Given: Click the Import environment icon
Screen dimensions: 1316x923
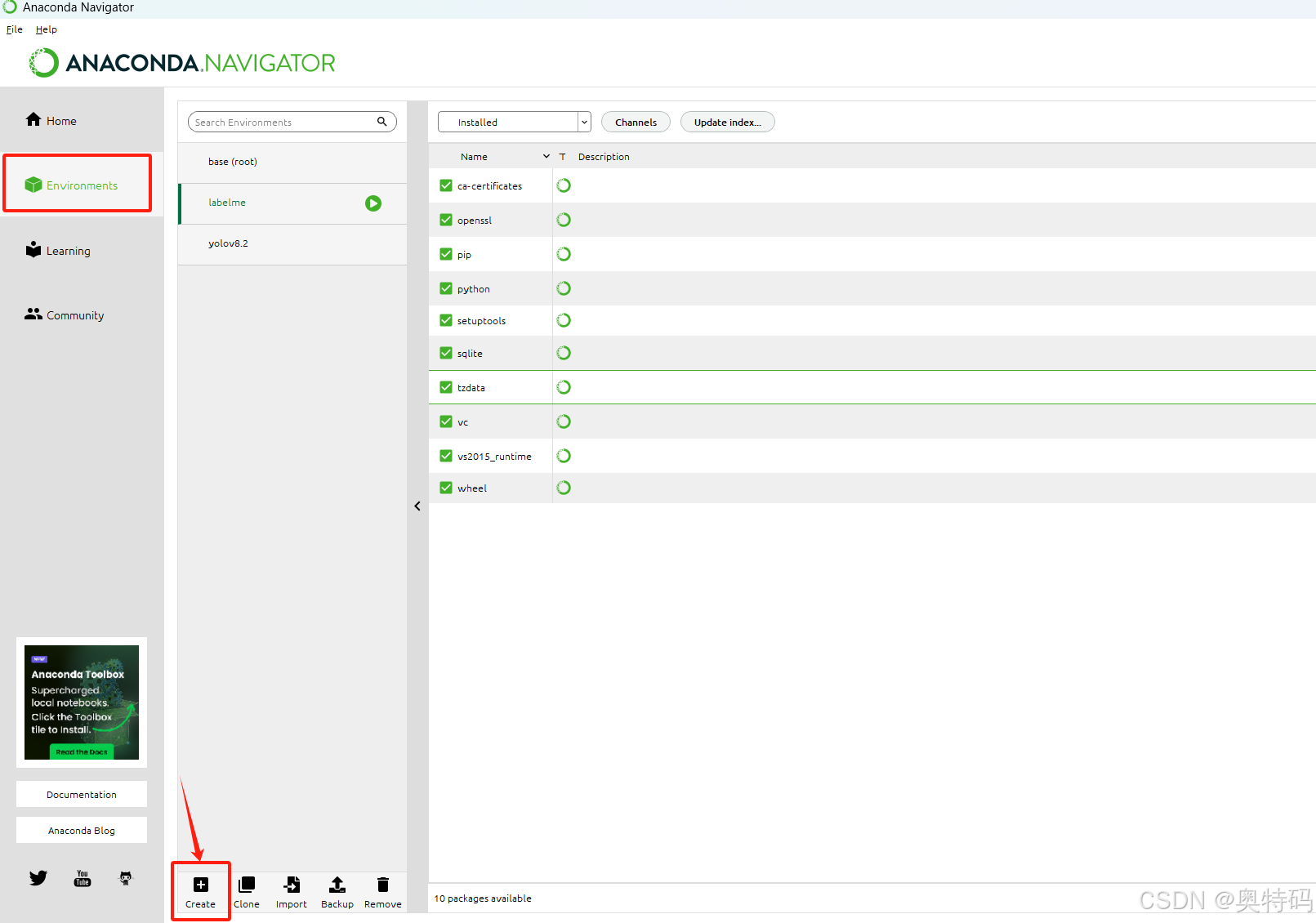Looking at the screenshot, I should (x=292, y=885).
